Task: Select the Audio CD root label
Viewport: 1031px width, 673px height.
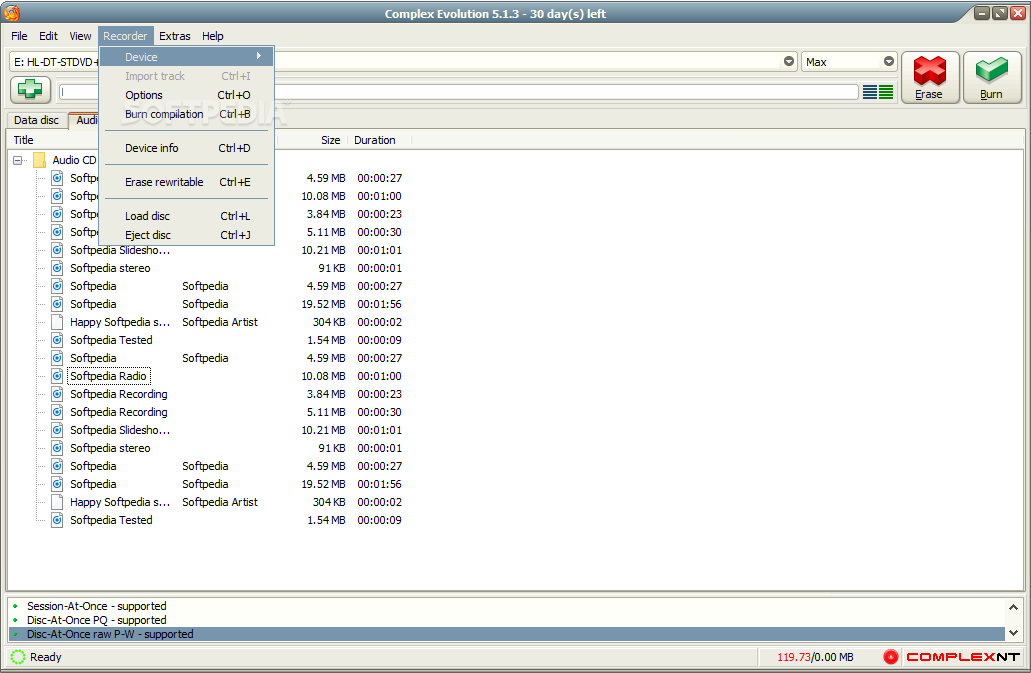Action: pos(74,160)
